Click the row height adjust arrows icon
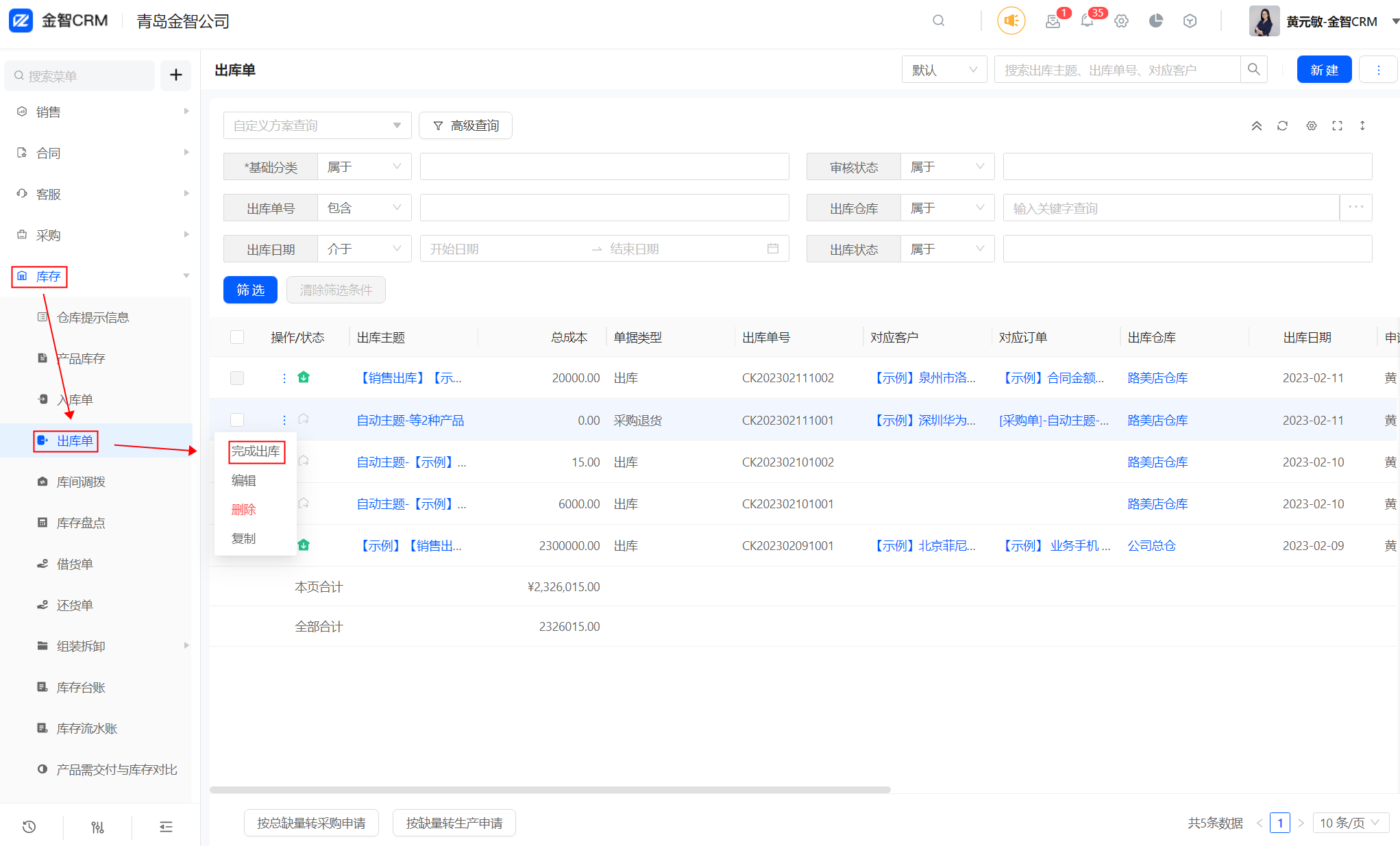The height and width of the screenshot is (846, 1400). [x=1362, y=125]
